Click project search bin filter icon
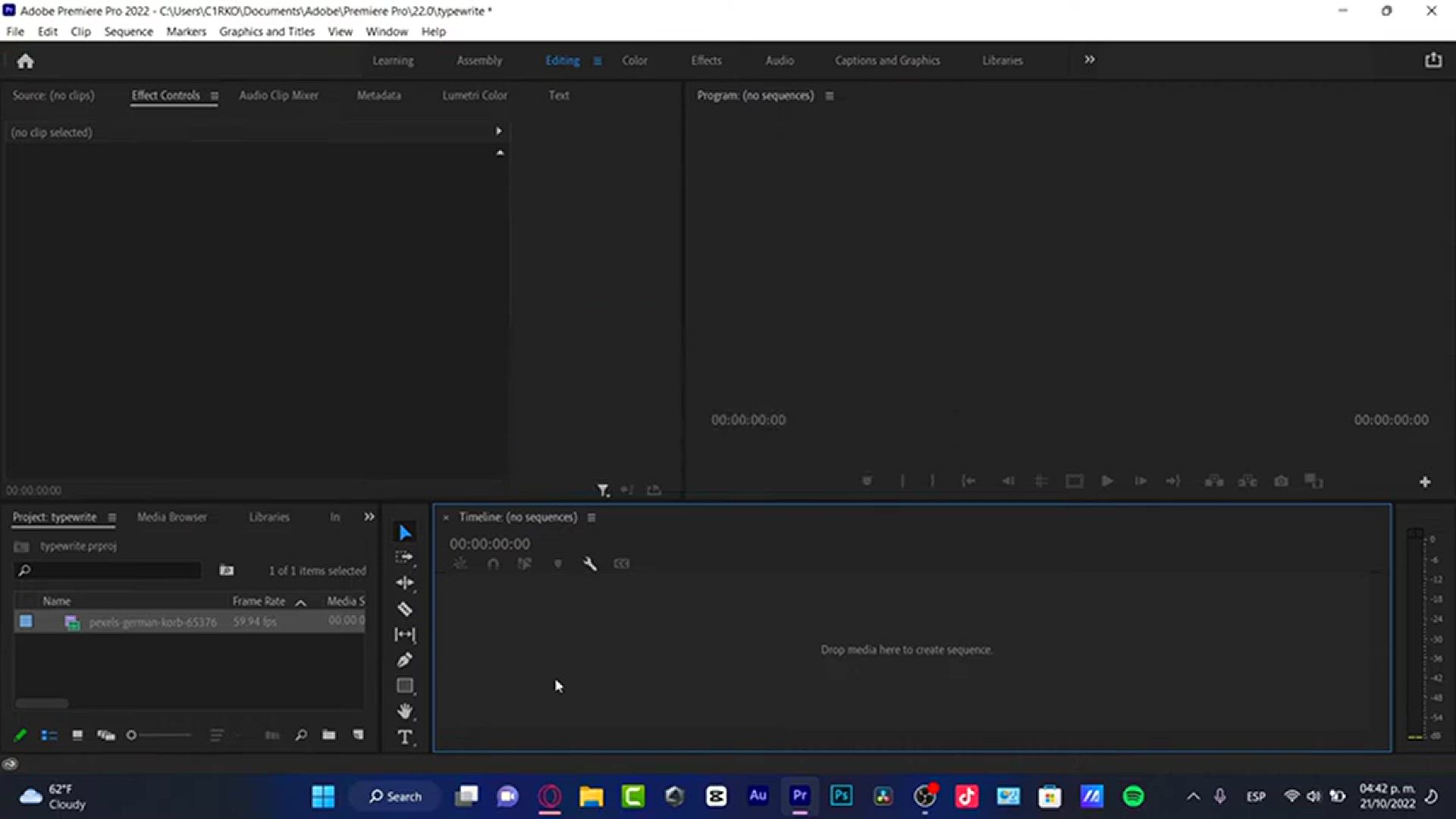This screenshot has width=1456, height=819. (x=227, y=570)
